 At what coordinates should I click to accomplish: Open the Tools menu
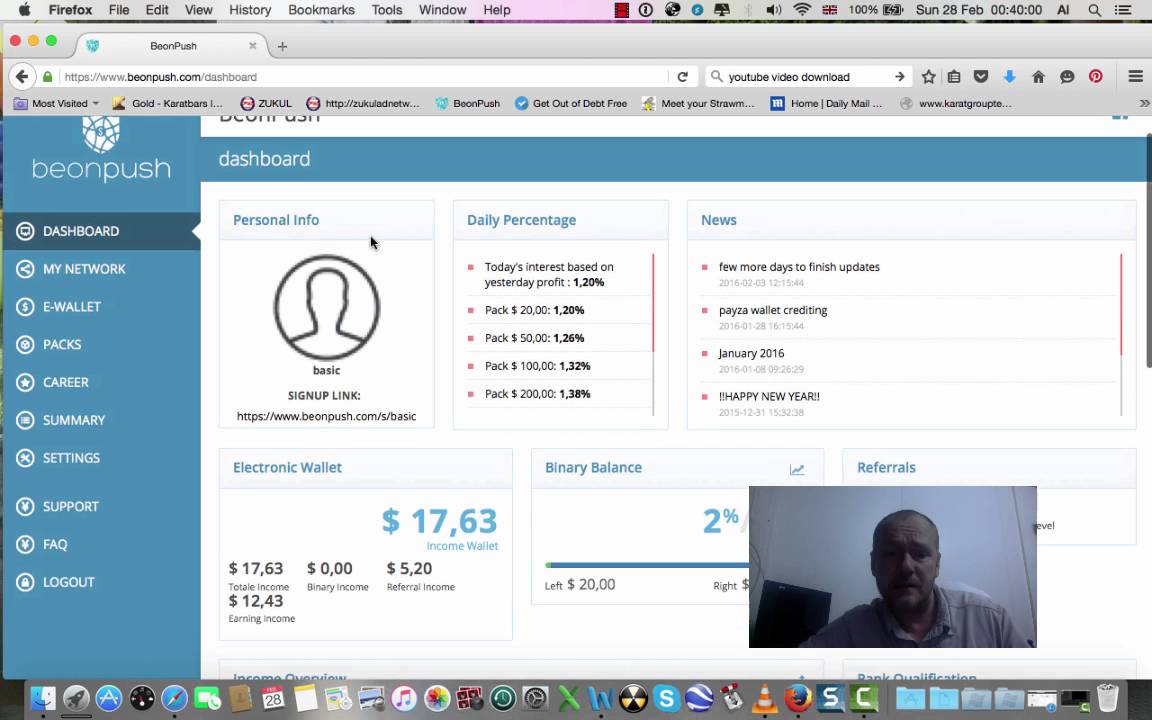pyautogui.click(x=386, y=10)
